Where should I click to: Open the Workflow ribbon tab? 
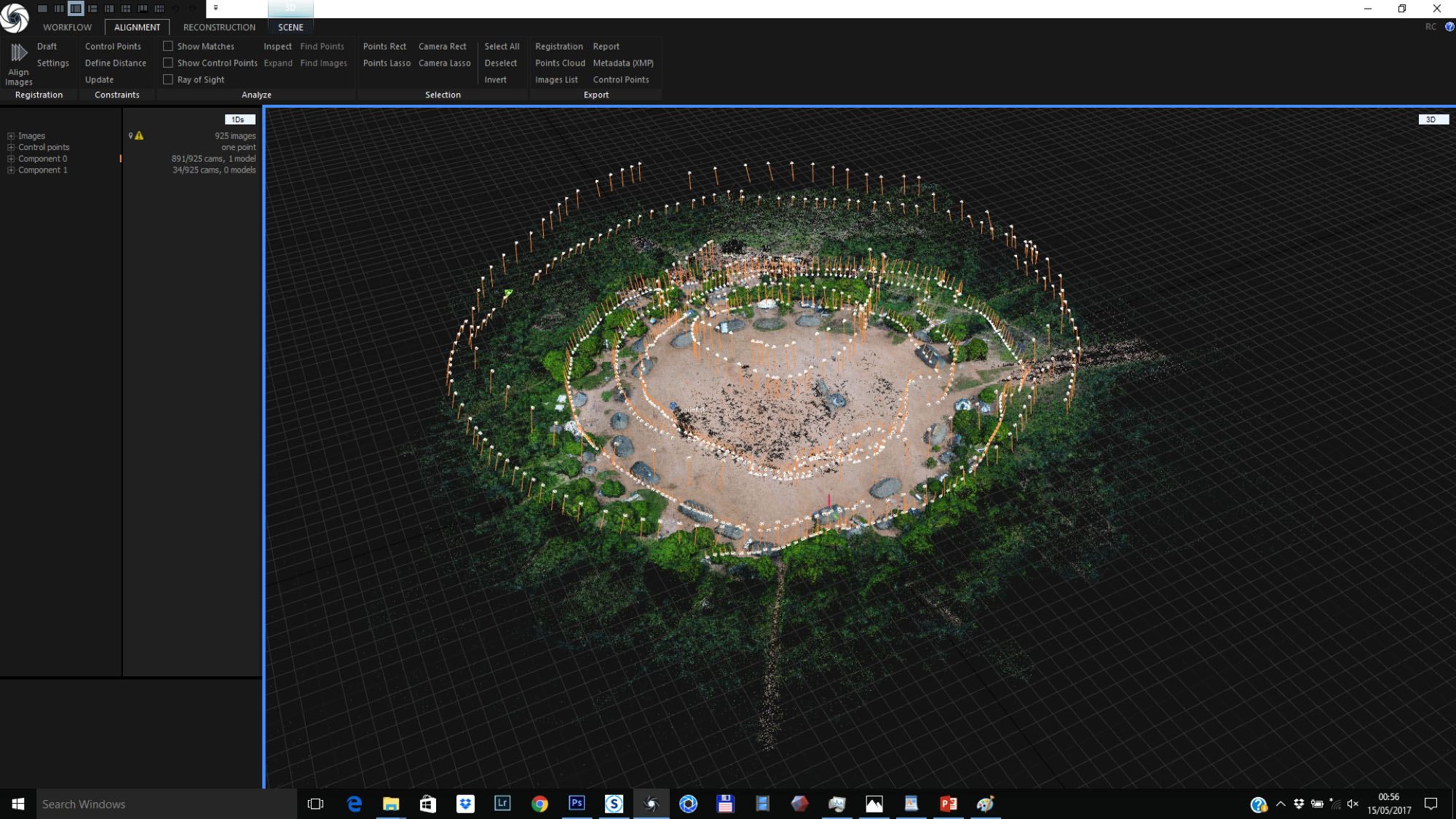click(x=67, y=27)
